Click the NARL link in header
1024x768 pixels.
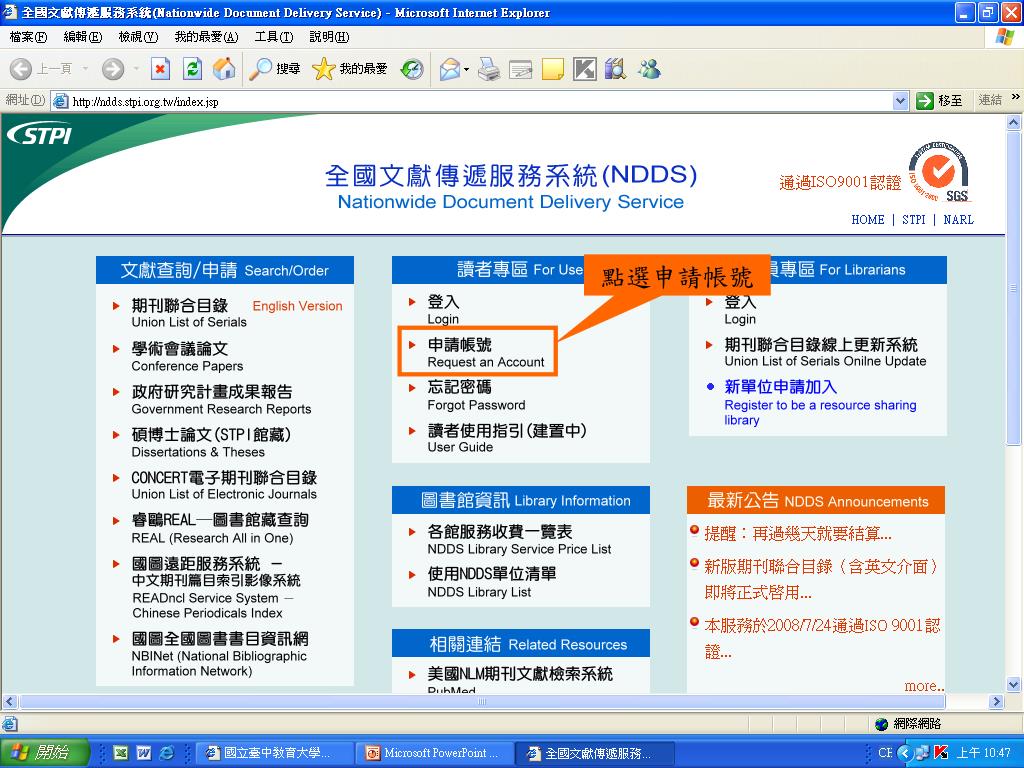pyautogui.click(x=958, y=219)
